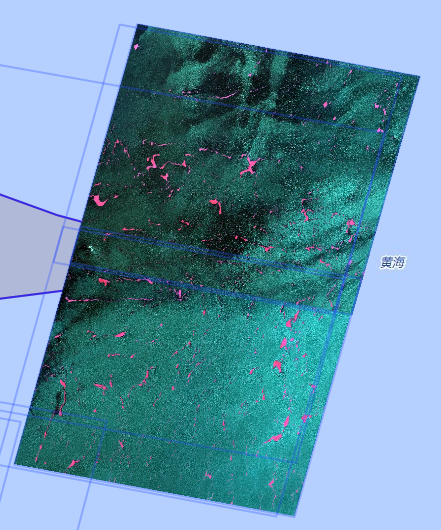This screenshot has width=441, height=530.
Task: Select the pink patch near bottom-right corner
Action: pyautogui.click(x=271, y=484)
